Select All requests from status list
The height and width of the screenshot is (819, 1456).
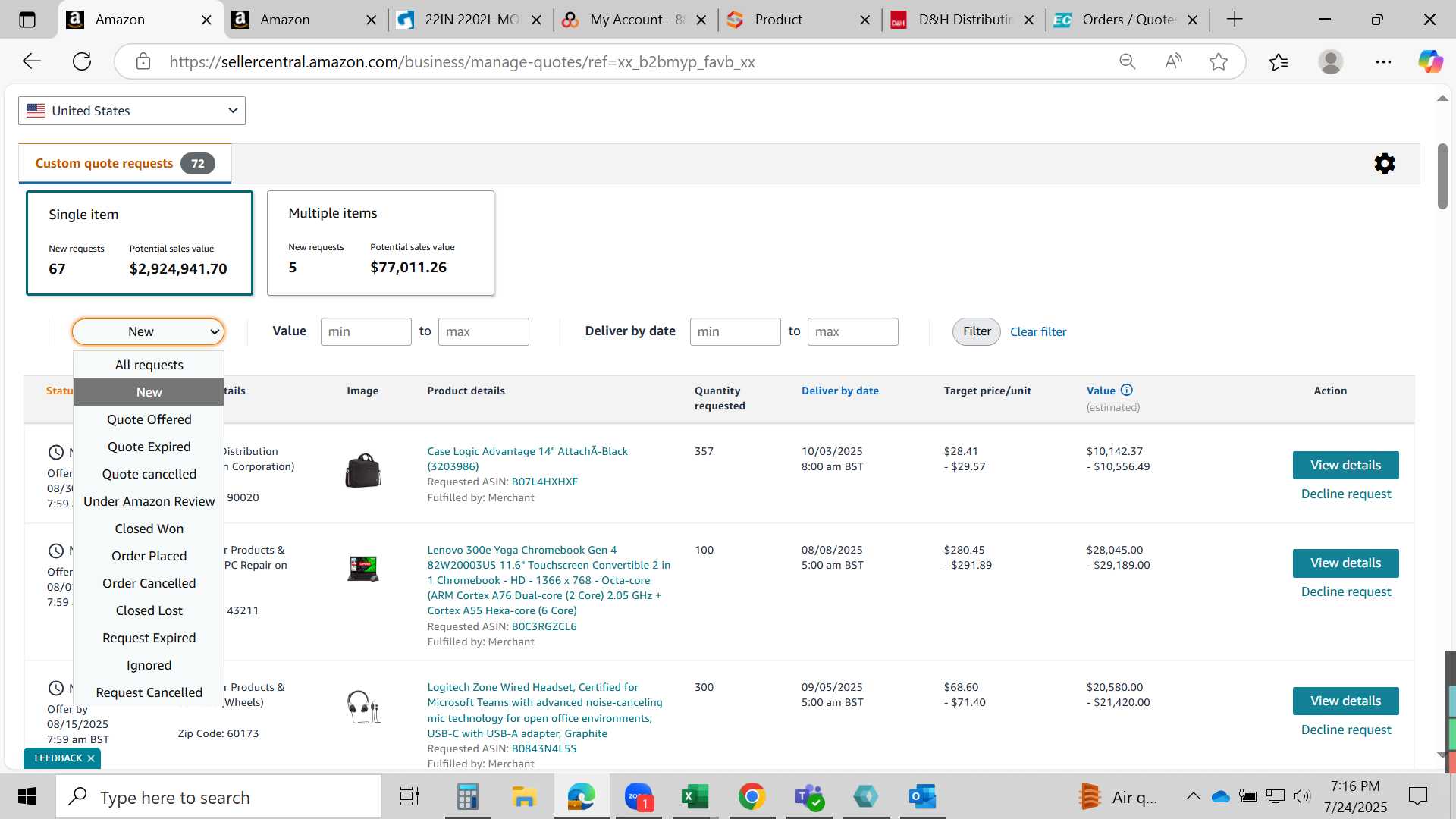[149, 365]
